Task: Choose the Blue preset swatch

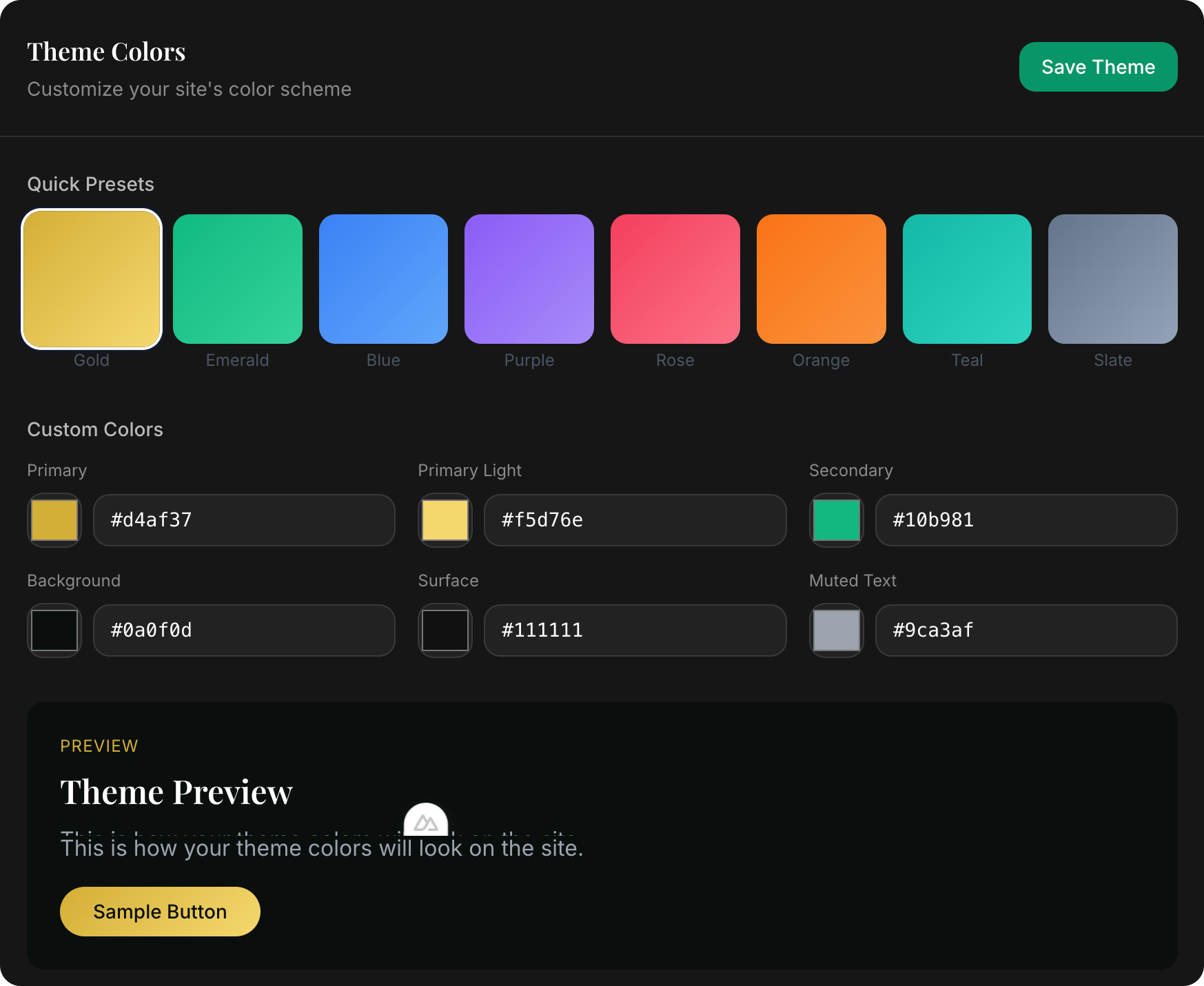Action: (x=383, y=279)
